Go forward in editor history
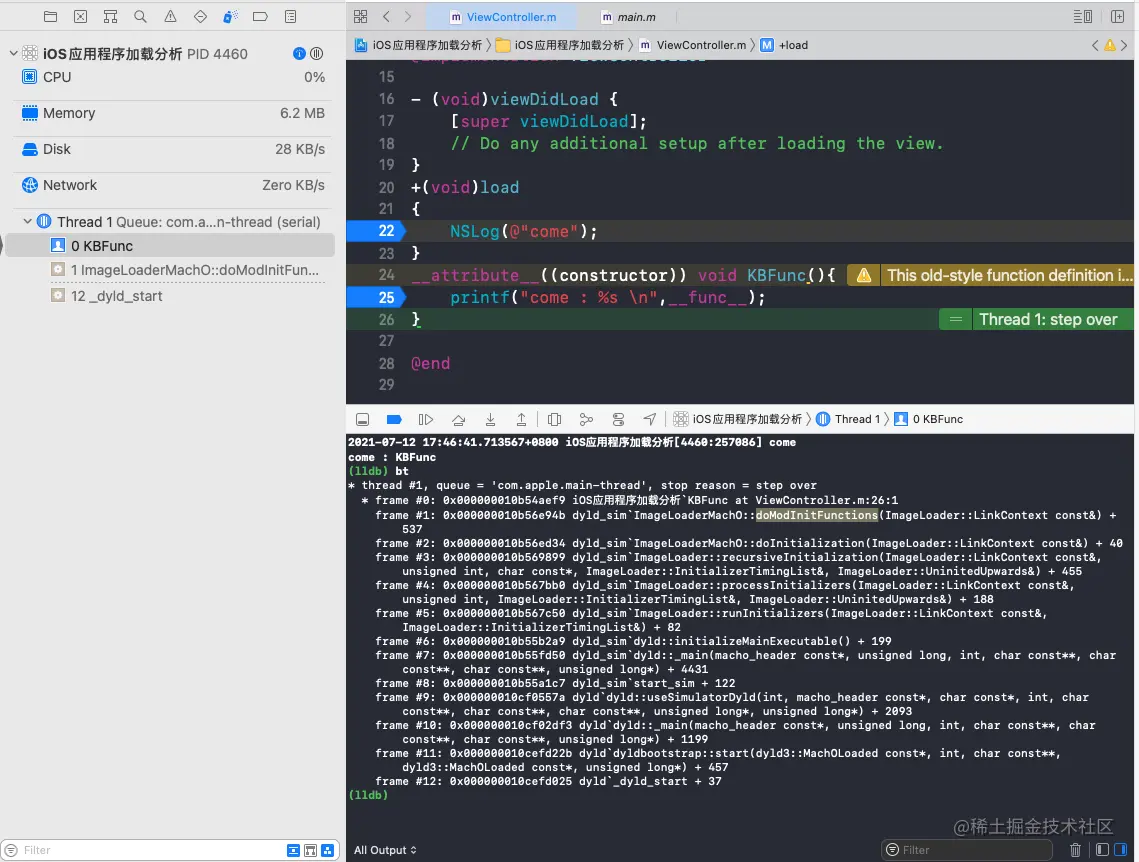The height and width of the screenshot is (862, 1139). [408, 16]
